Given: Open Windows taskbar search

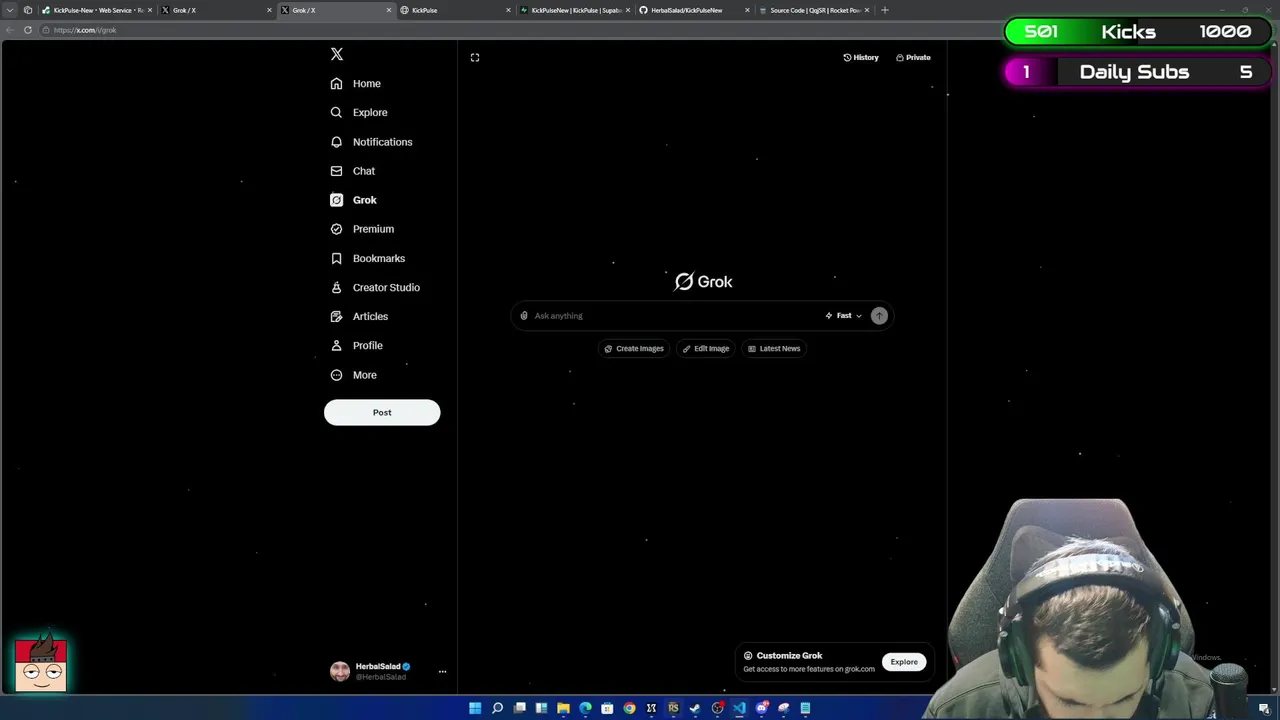Looking at the screenshot, I should (x=497, y=708).
